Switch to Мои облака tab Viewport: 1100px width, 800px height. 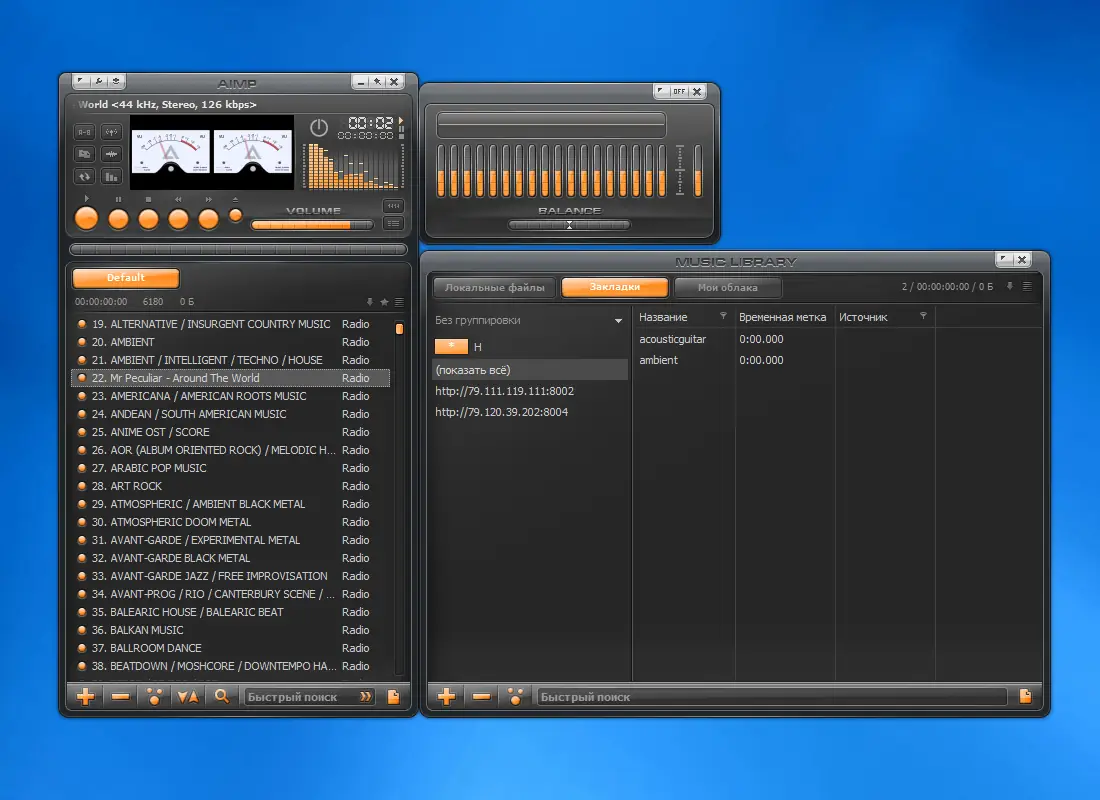point(727,288)
